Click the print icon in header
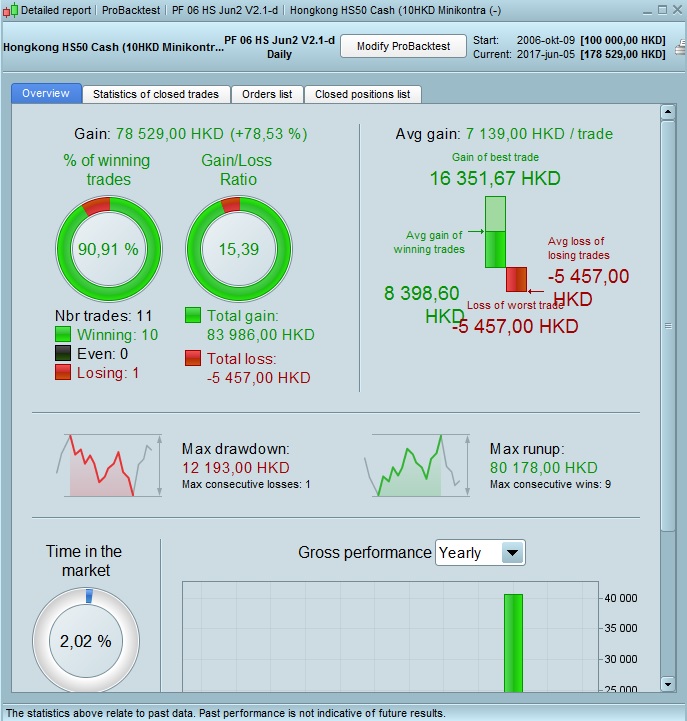 [x=681, y=47]
